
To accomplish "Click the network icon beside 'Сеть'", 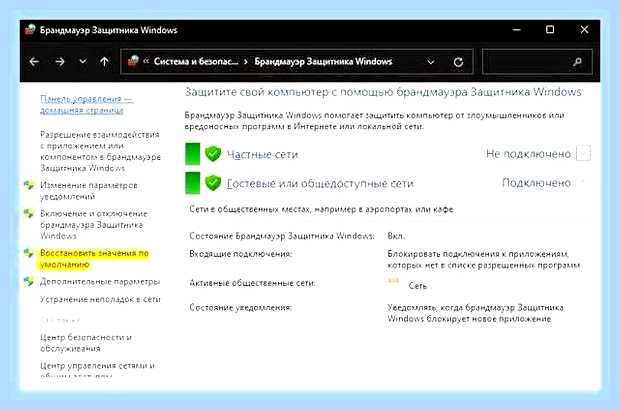I will point(393,281).
